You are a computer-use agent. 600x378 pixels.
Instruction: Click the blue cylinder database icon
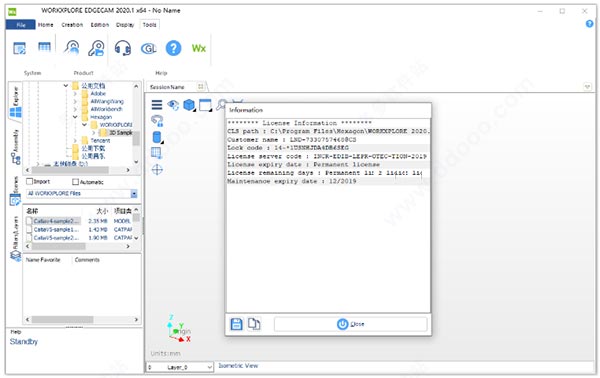click(x=157, y=137)
